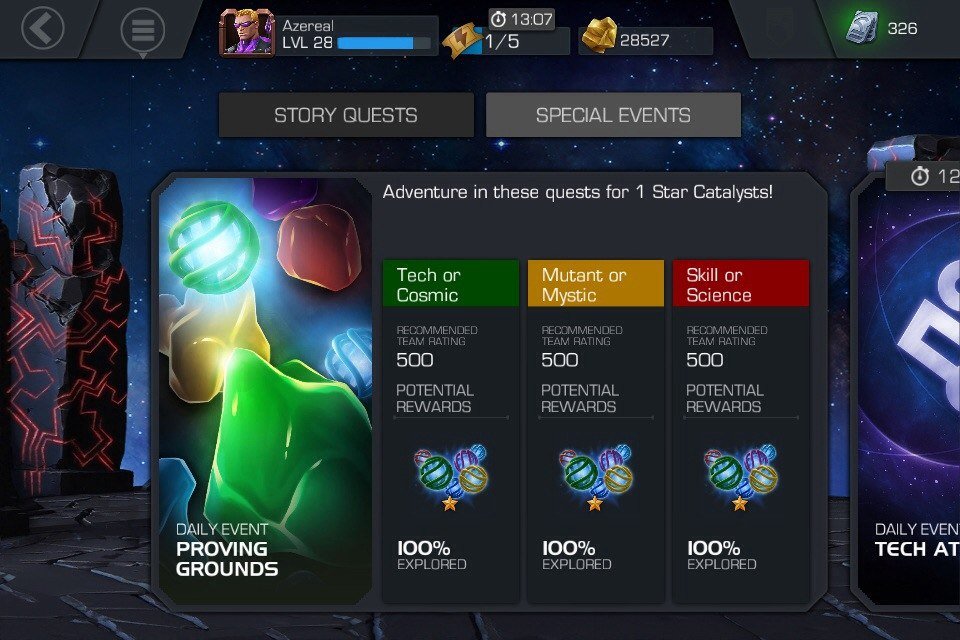
Task: Click the energy ticket icon
Action: click(x=463, y=40)
